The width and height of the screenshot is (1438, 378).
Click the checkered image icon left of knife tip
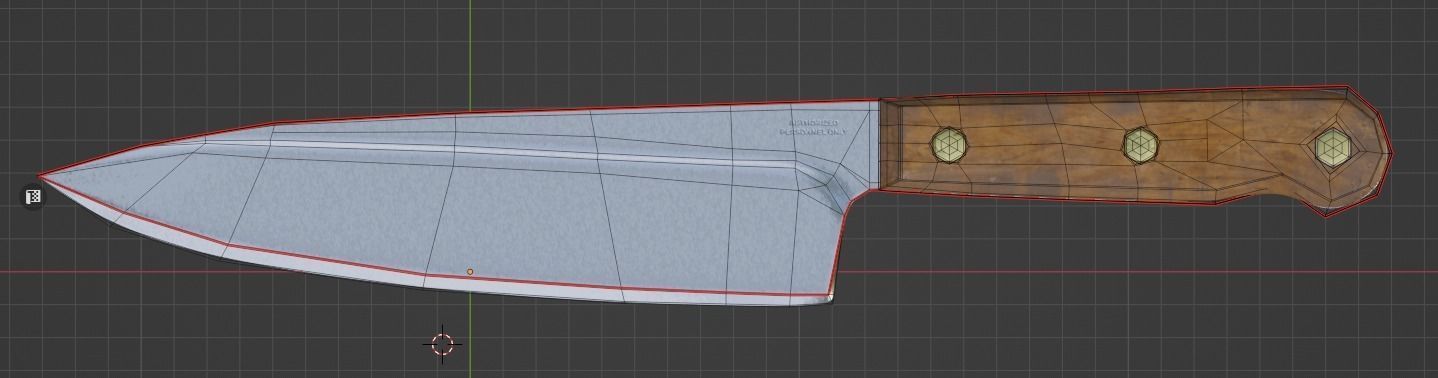[x=33, y=196]
